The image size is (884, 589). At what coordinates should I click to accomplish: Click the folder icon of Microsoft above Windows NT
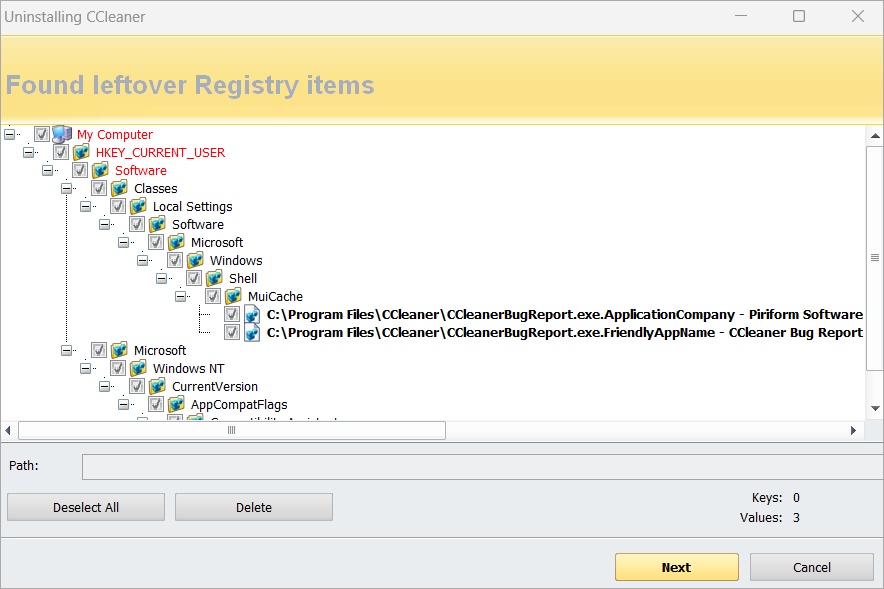120,351
